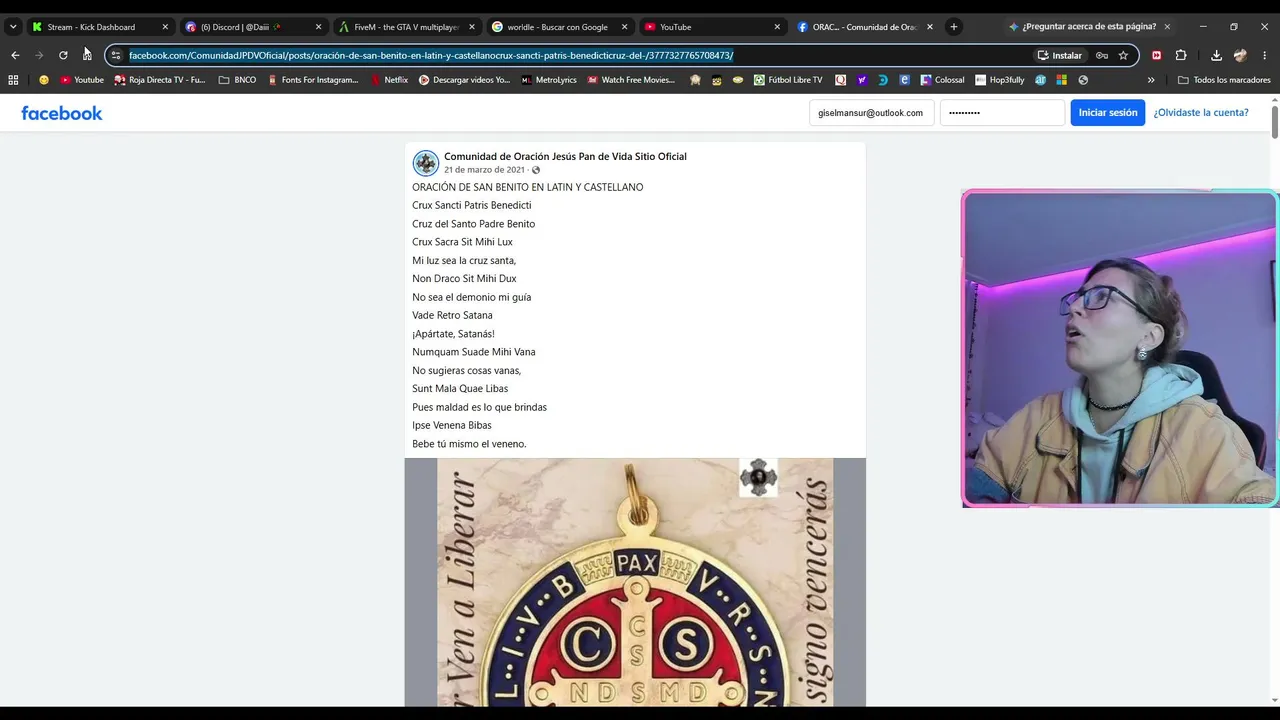Open the Netflix bookmark
1280x720 pixels.
coord(390,80)
